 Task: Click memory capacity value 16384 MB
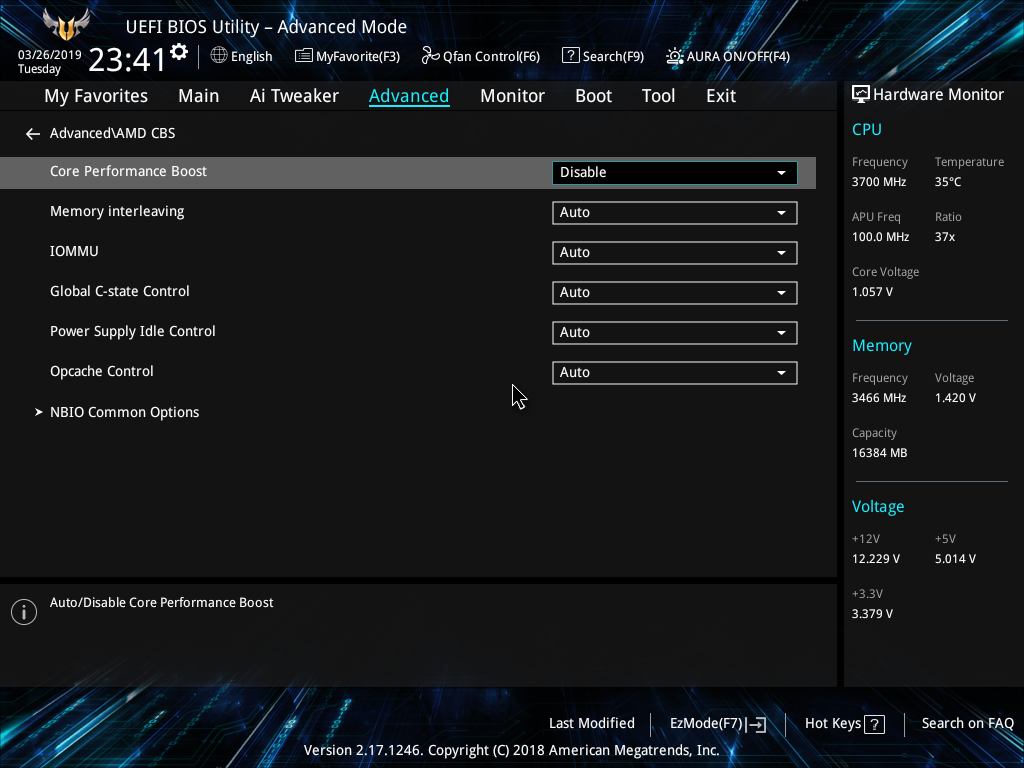coord(880,453)
